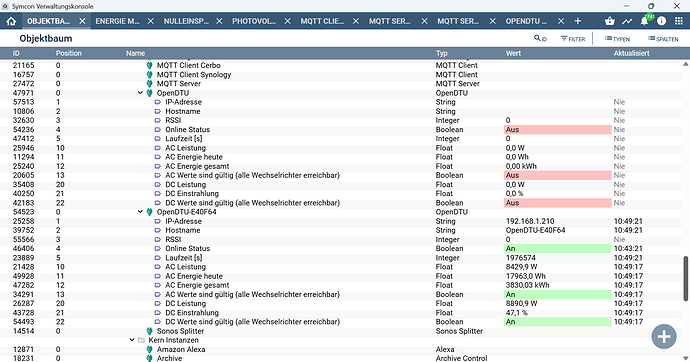Close the Energie M... tab
This screenshot has width=690, height=362.
click(x=150, y=21)
